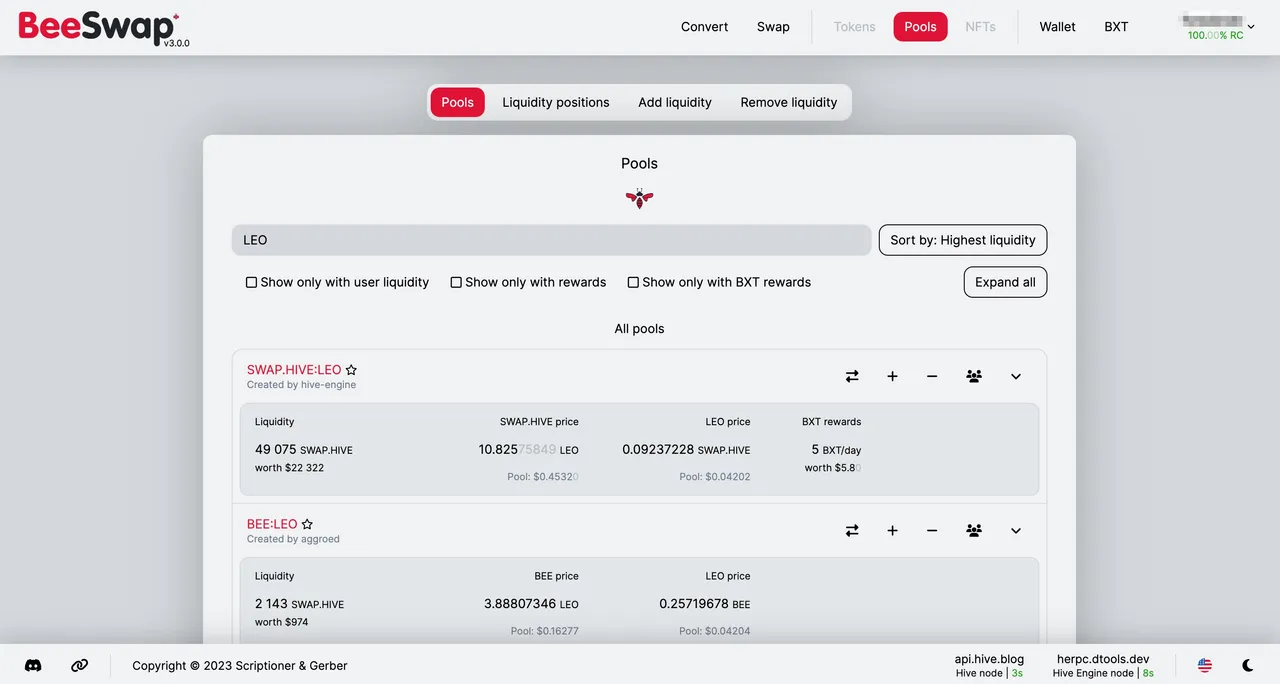Click the Copyright 2023 Scriptioner & Gerber text
Screen dimensions: 1280x684
pos(240,665)
